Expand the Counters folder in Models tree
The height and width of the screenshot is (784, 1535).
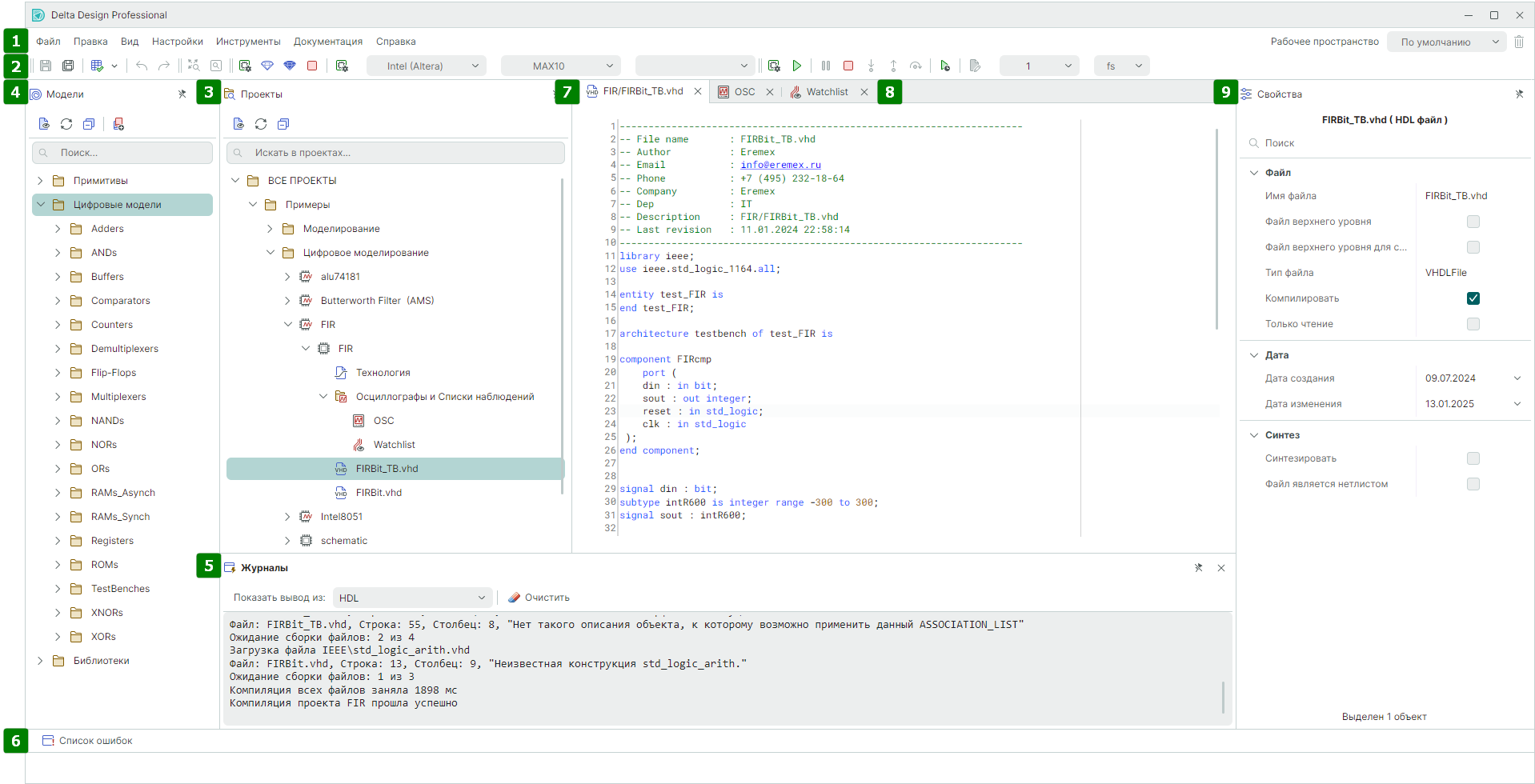point(58,325)
